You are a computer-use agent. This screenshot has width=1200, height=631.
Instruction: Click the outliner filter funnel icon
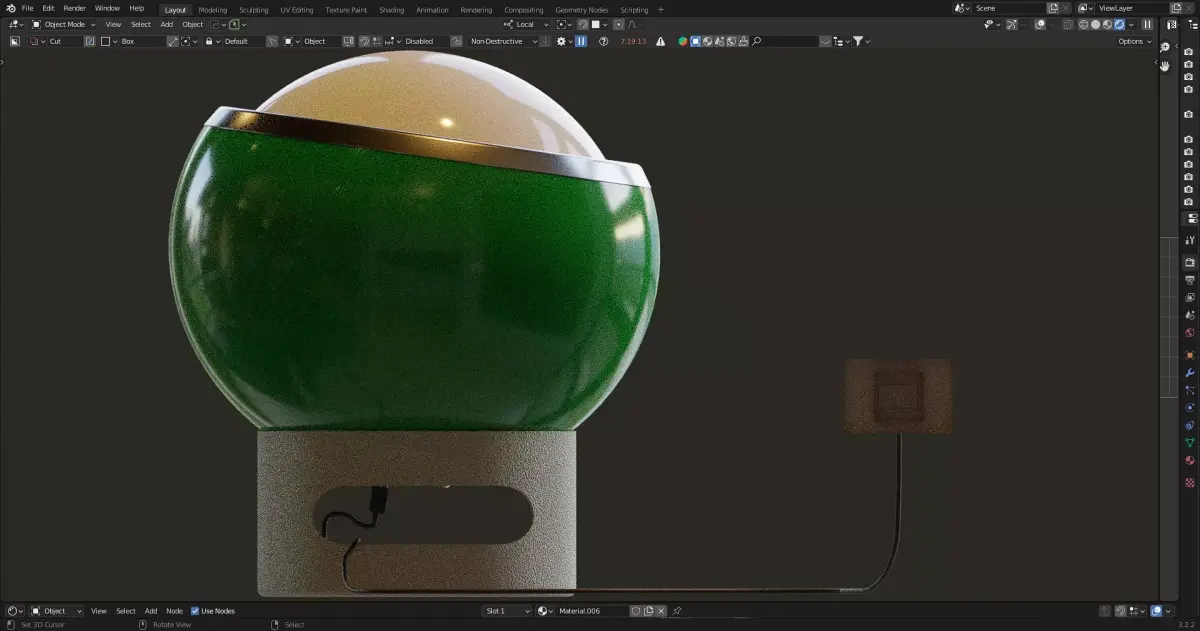coord(858,41)
